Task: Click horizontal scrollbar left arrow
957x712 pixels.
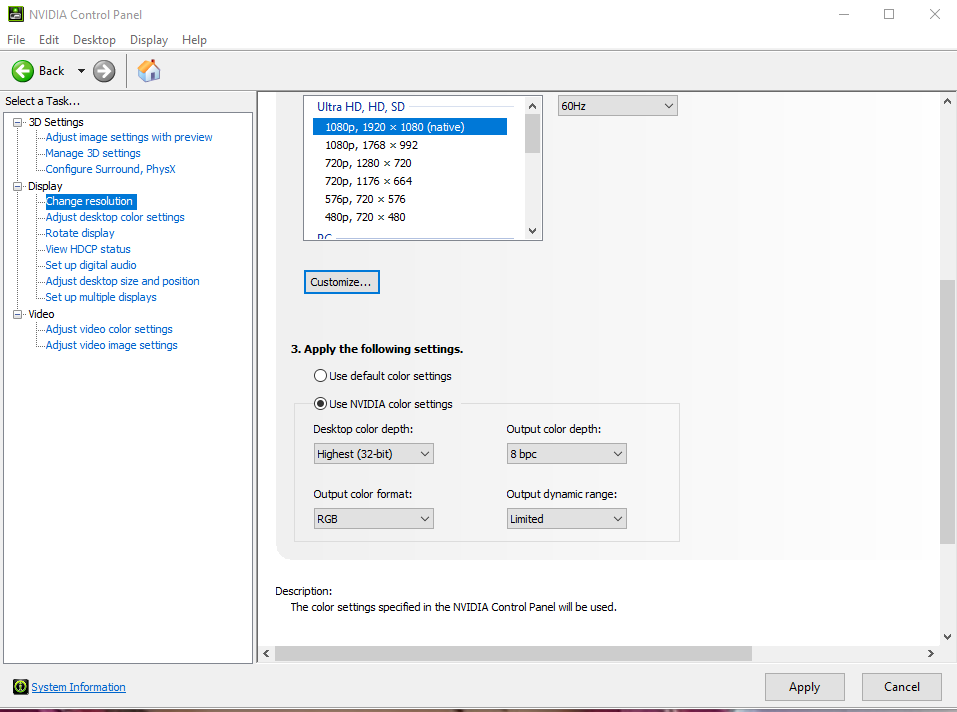Action: coord(266,653)
